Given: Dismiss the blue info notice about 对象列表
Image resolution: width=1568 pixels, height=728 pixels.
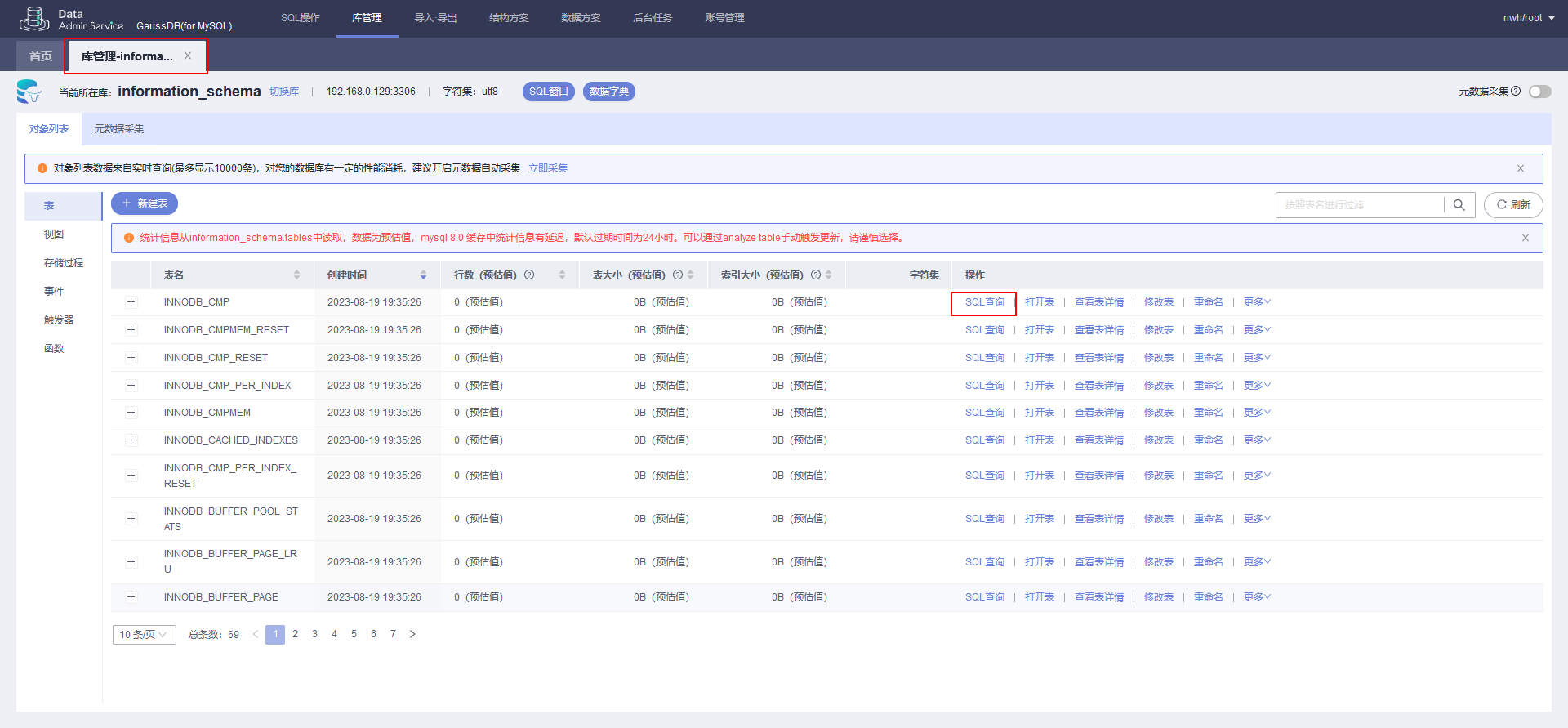Looking at the screenshot, I should (x=1521, y=168).
